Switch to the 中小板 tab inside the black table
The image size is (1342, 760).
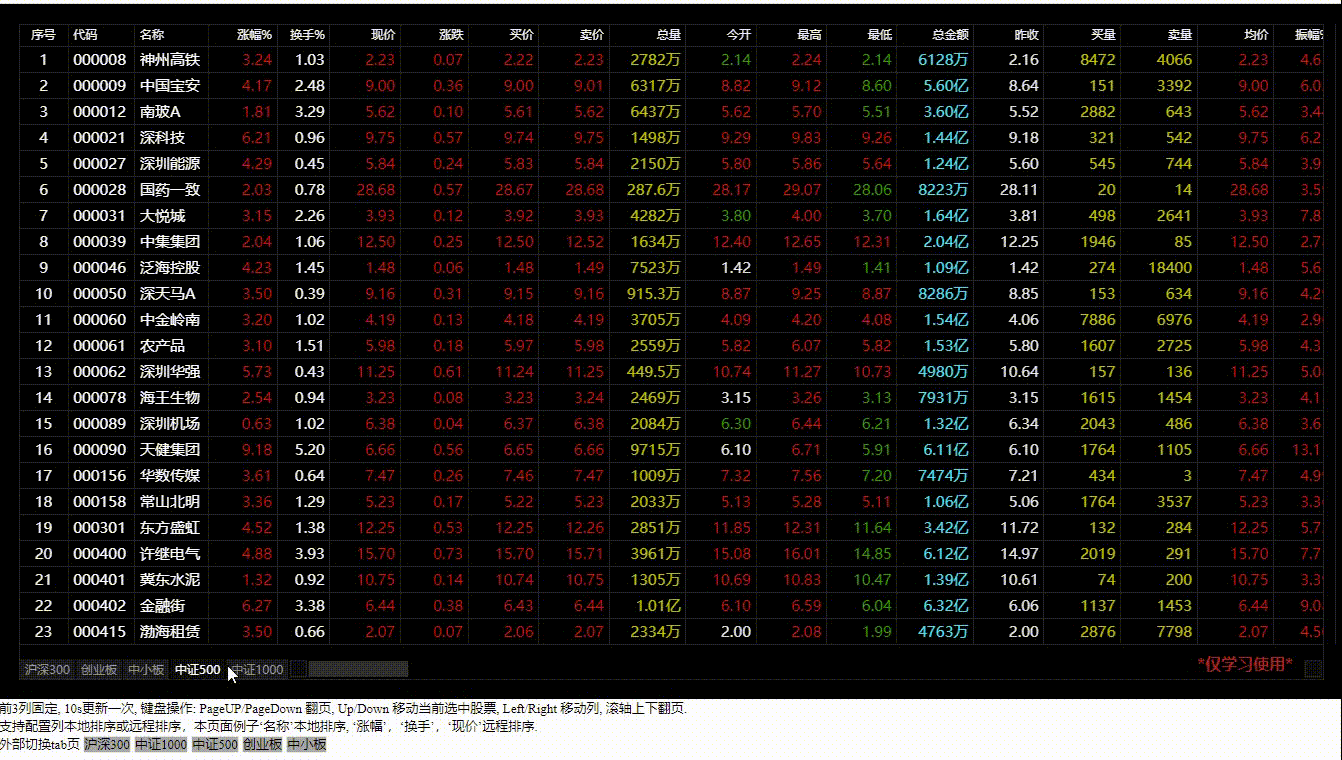click(145, 670)
